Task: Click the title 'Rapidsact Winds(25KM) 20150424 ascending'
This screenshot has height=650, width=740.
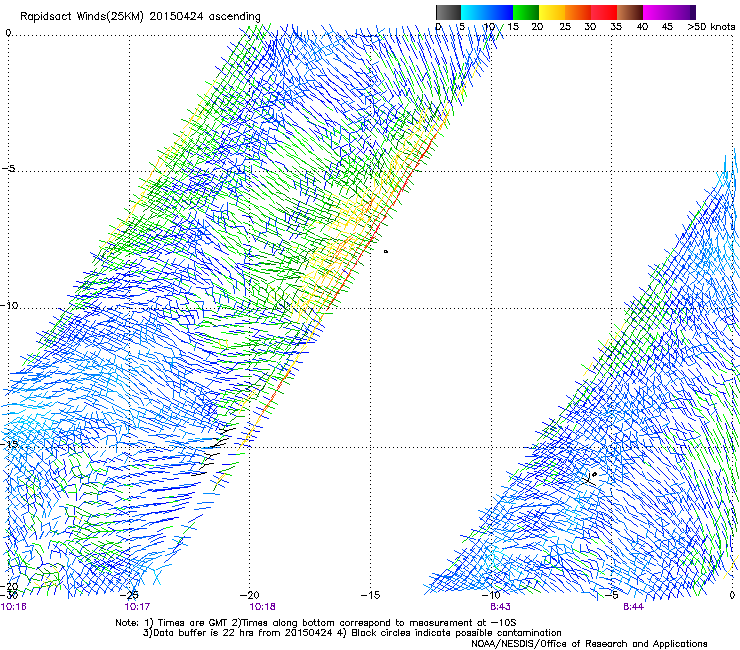Action: (x=140, y=17)
